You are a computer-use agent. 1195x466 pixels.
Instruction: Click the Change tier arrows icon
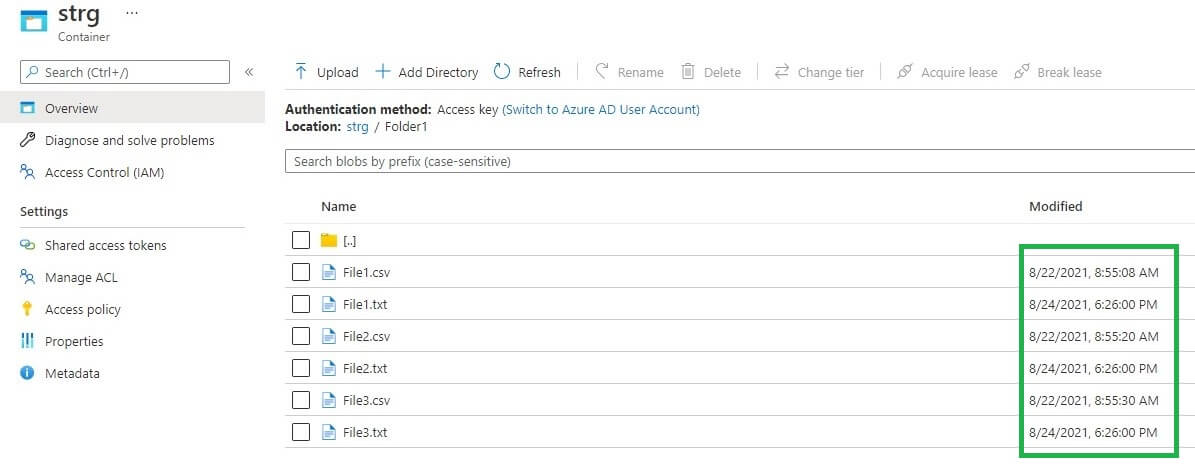[x=782, y=72]
